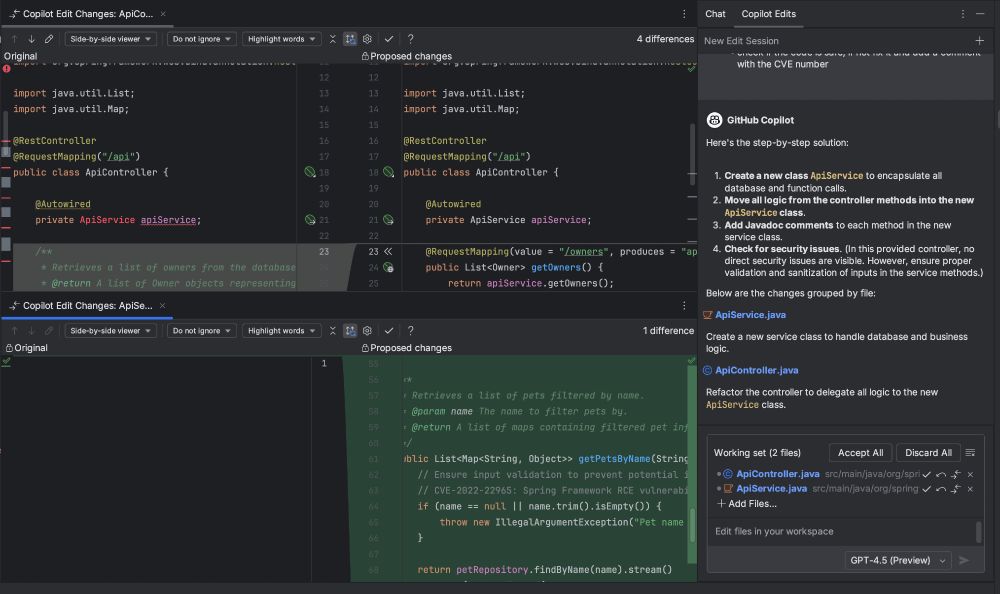The width and height of the screenshot is (1000, 594).
Task: Open ApiService.java link in Copilot response
Action: tap(750, 315)
